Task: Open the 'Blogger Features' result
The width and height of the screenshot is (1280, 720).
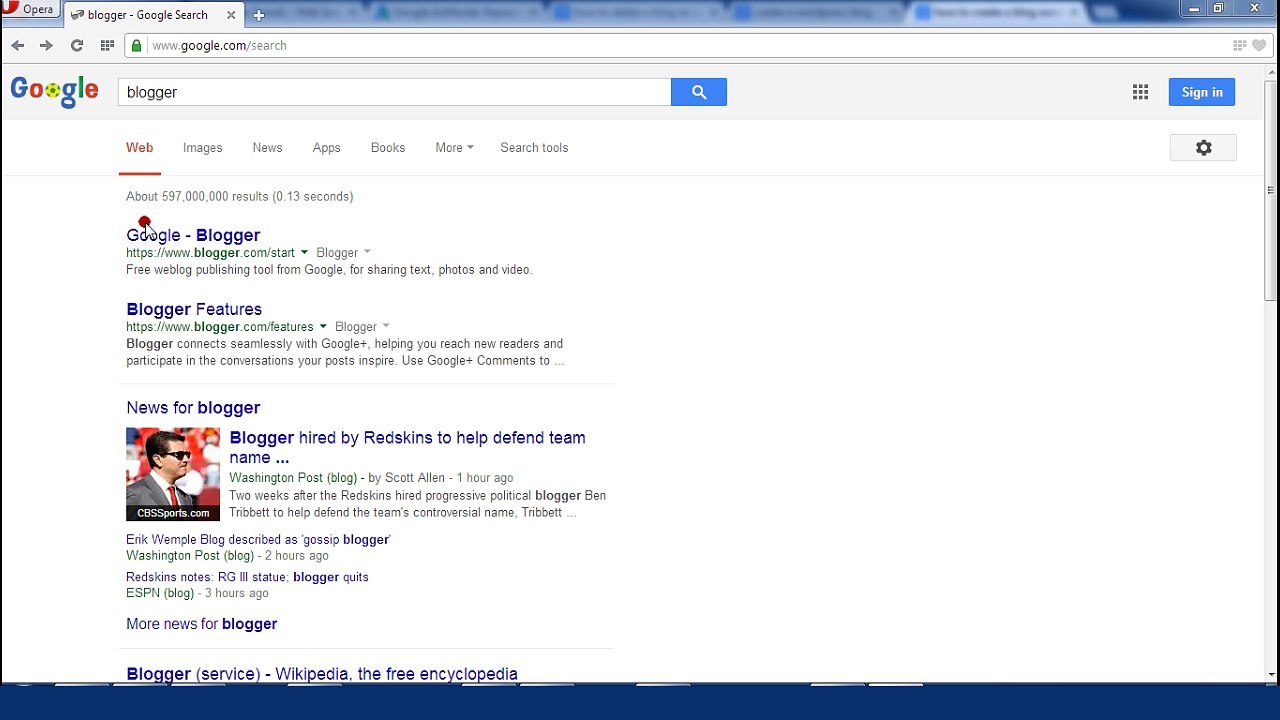Action: point(194,309)
